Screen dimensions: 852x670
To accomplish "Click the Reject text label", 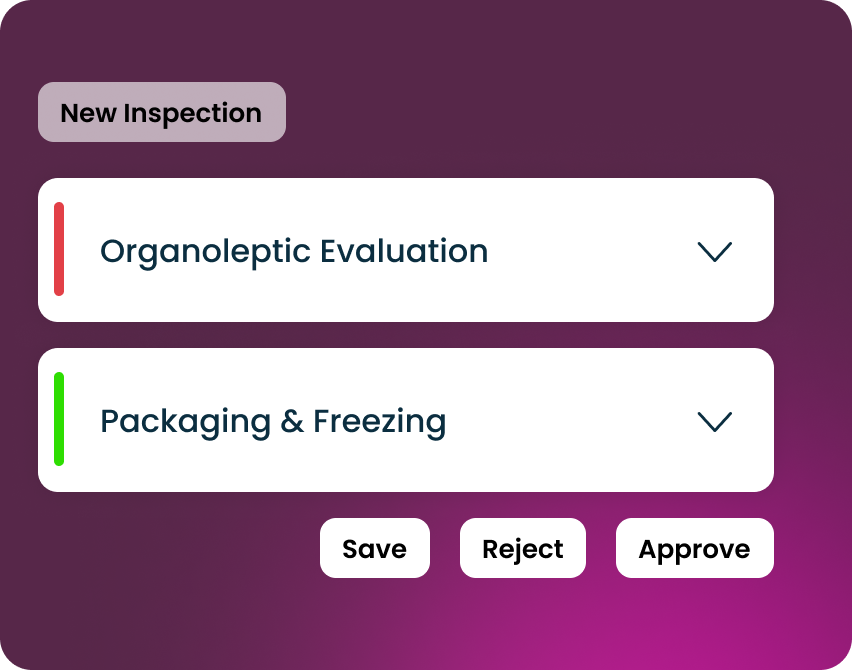I will (x=522, y=549).
